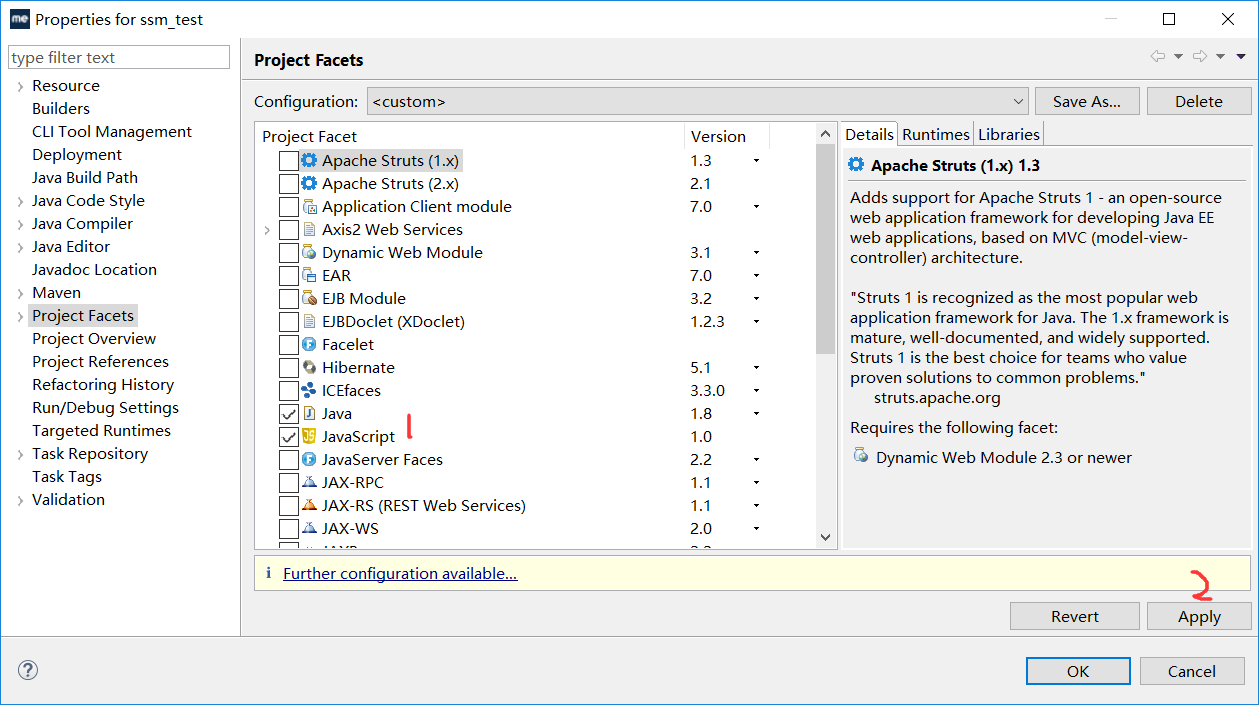1259x705 pixels.
Task: Expand the Java Code Style node
Action: 20,201
